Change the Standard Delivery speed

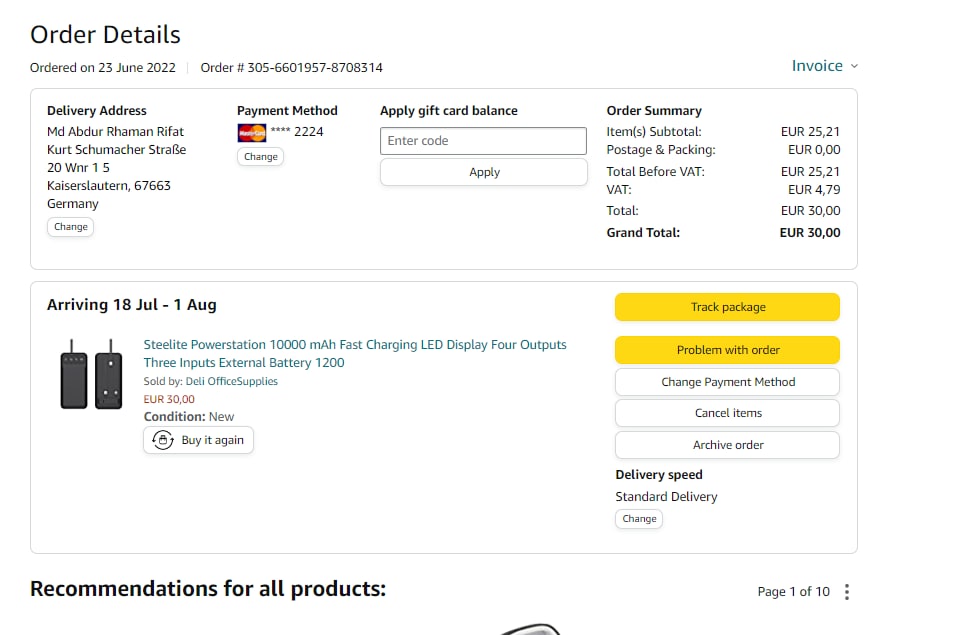coord(639,519)
